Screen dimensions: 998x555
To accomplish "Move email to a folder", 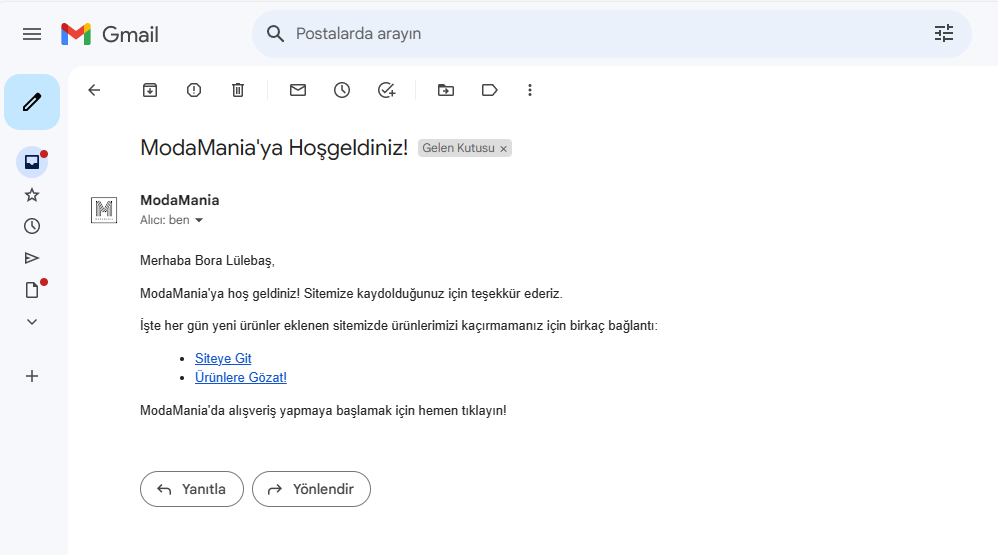I will 446,90.
